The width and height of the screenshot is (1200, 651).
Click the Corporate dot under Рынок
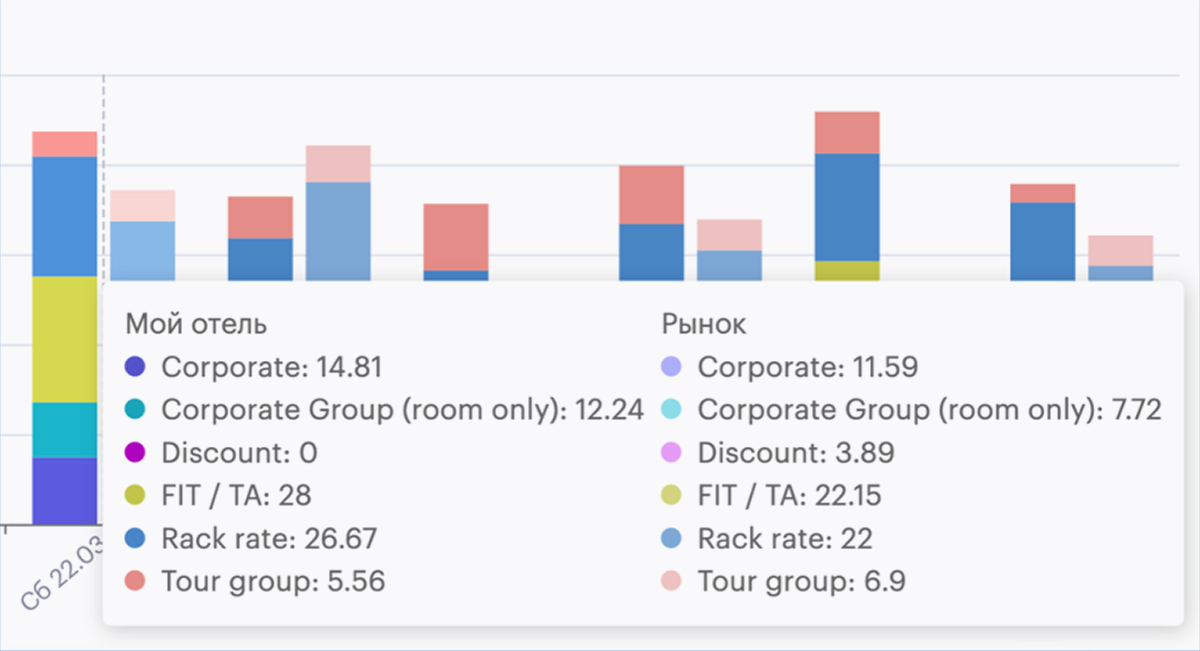coord(672,367)
